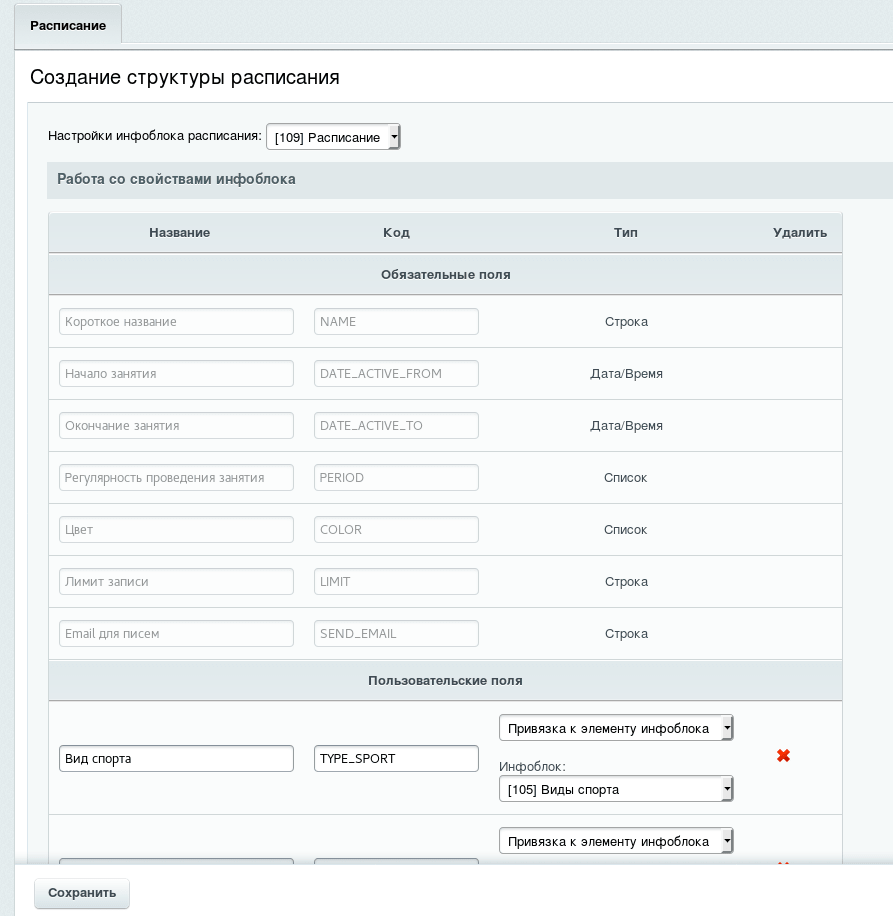Click the Регулярность проведения занятия field

point(176,477)
